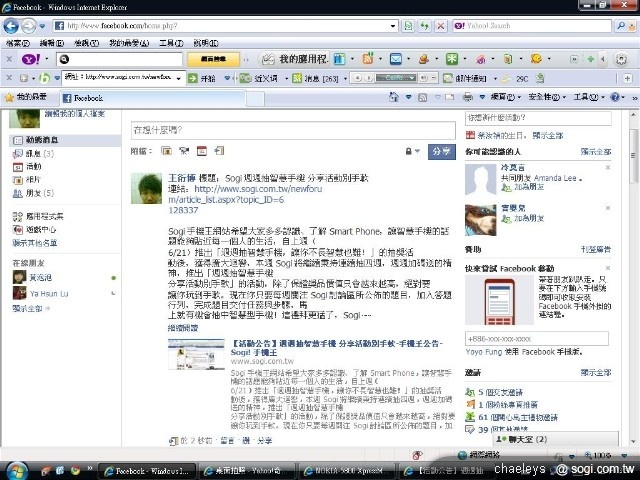
Task: Open 遊戲中心 games center in sidebar
Action: coord(35,229)
